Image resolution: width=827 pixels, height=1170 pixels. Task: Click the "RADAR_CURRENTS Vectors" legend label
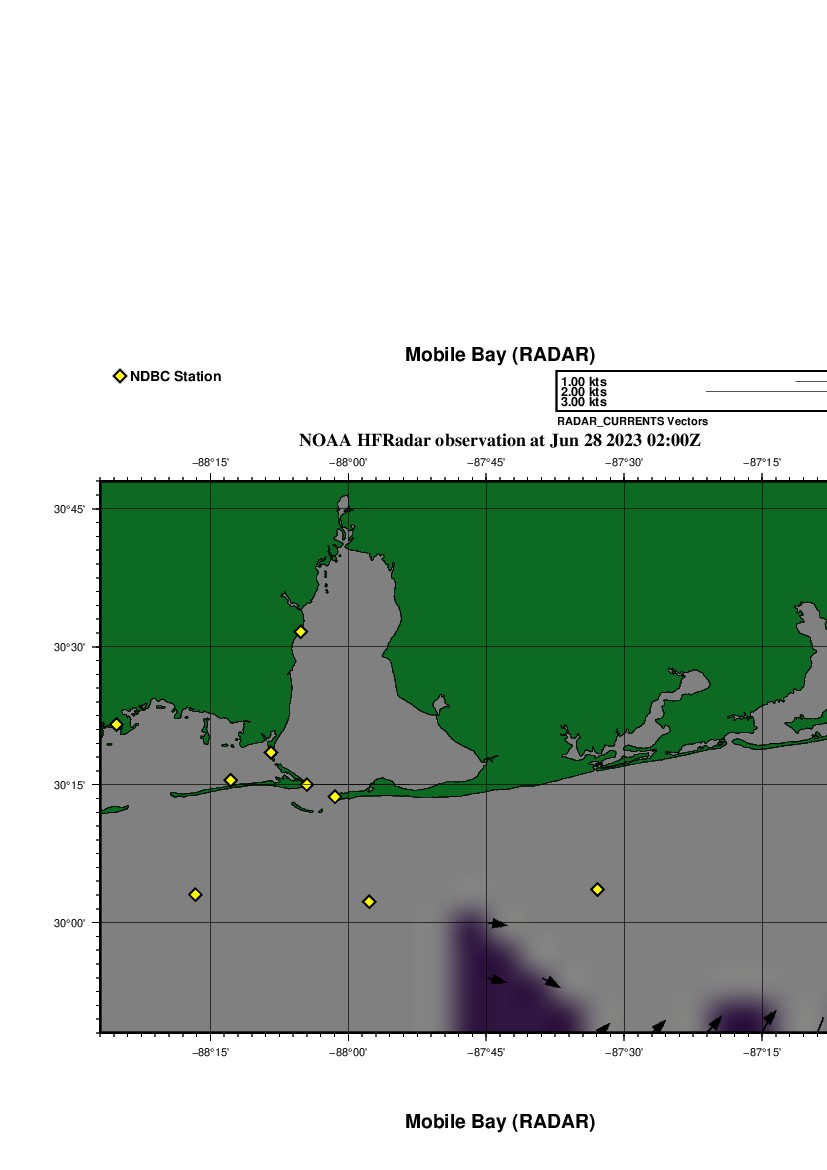tap(632, 422)
